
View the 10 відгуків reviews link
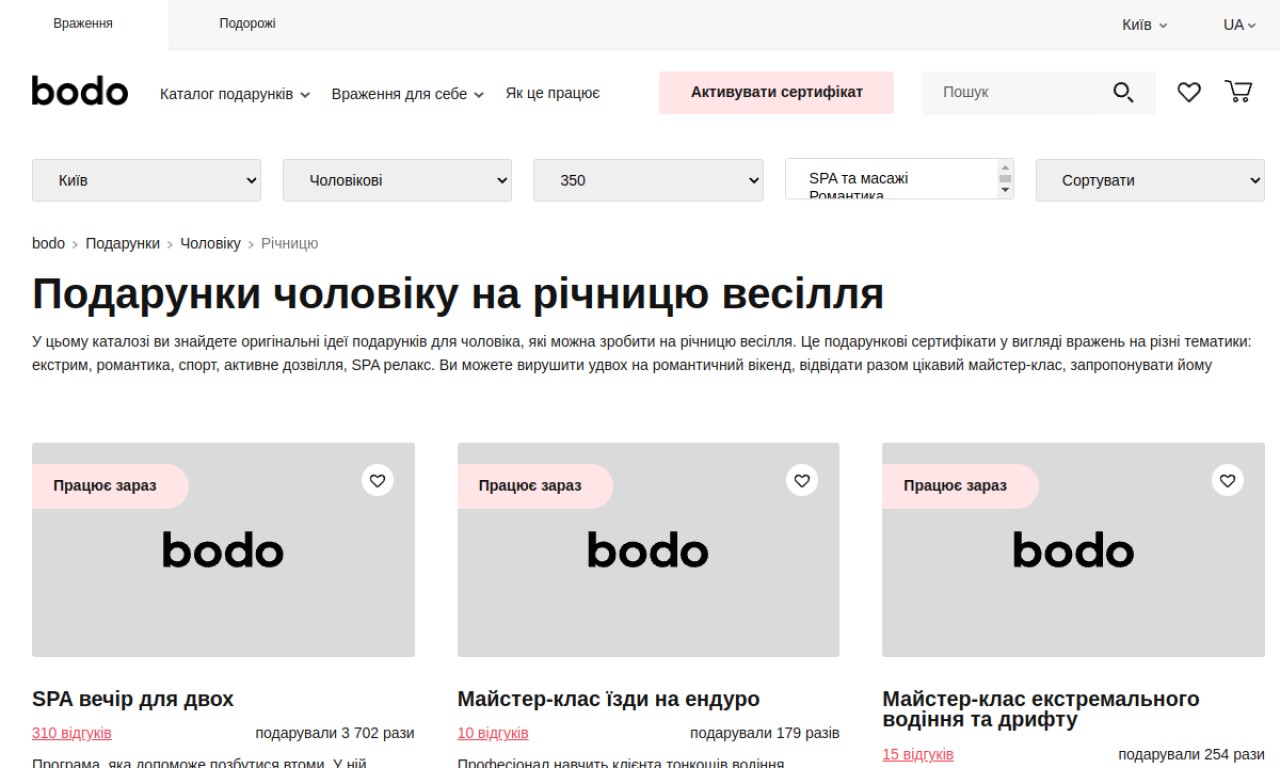pyautogui.click(x=493, y=733)
